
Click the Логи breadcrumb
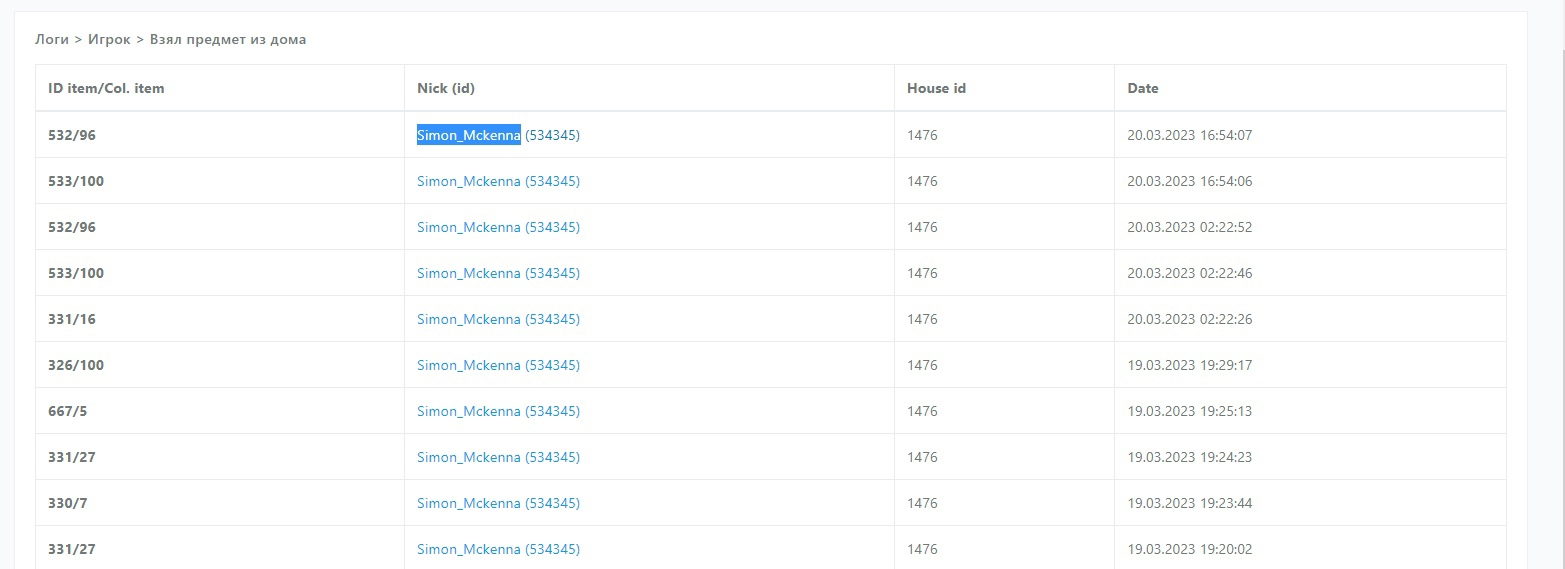point(52,40)
